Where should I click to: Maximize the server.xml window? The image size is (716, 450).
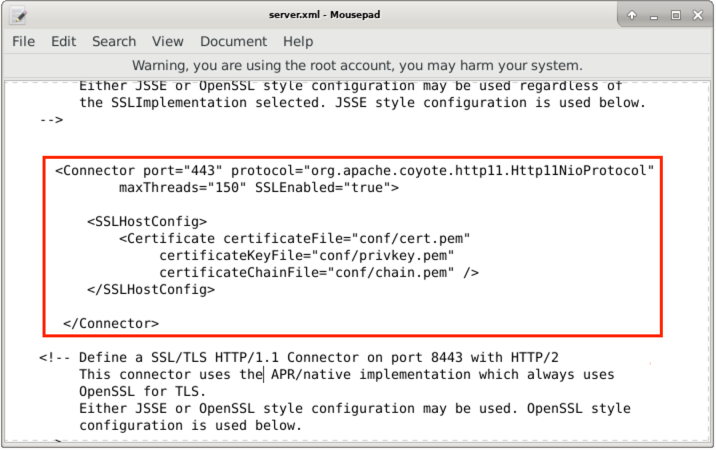(x=676, y=16)
